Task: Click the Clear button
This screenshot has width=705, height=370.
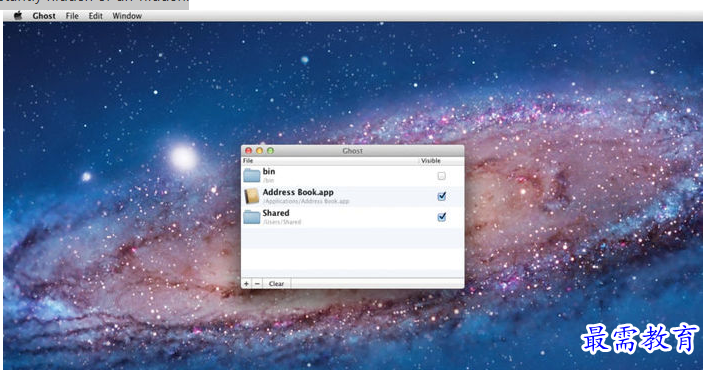Action: pos(277,284)
